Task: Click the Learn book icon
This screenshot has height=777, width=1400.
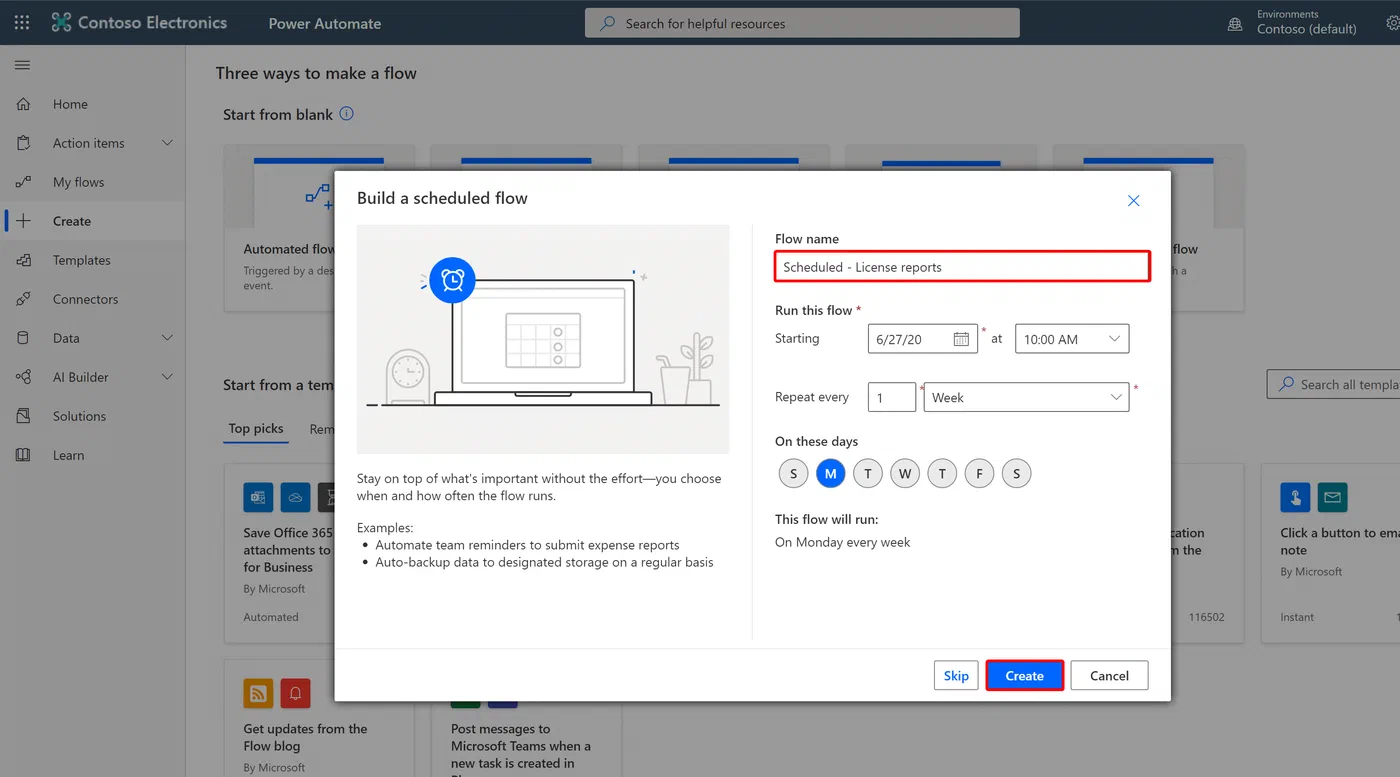Action: point(23,455)
